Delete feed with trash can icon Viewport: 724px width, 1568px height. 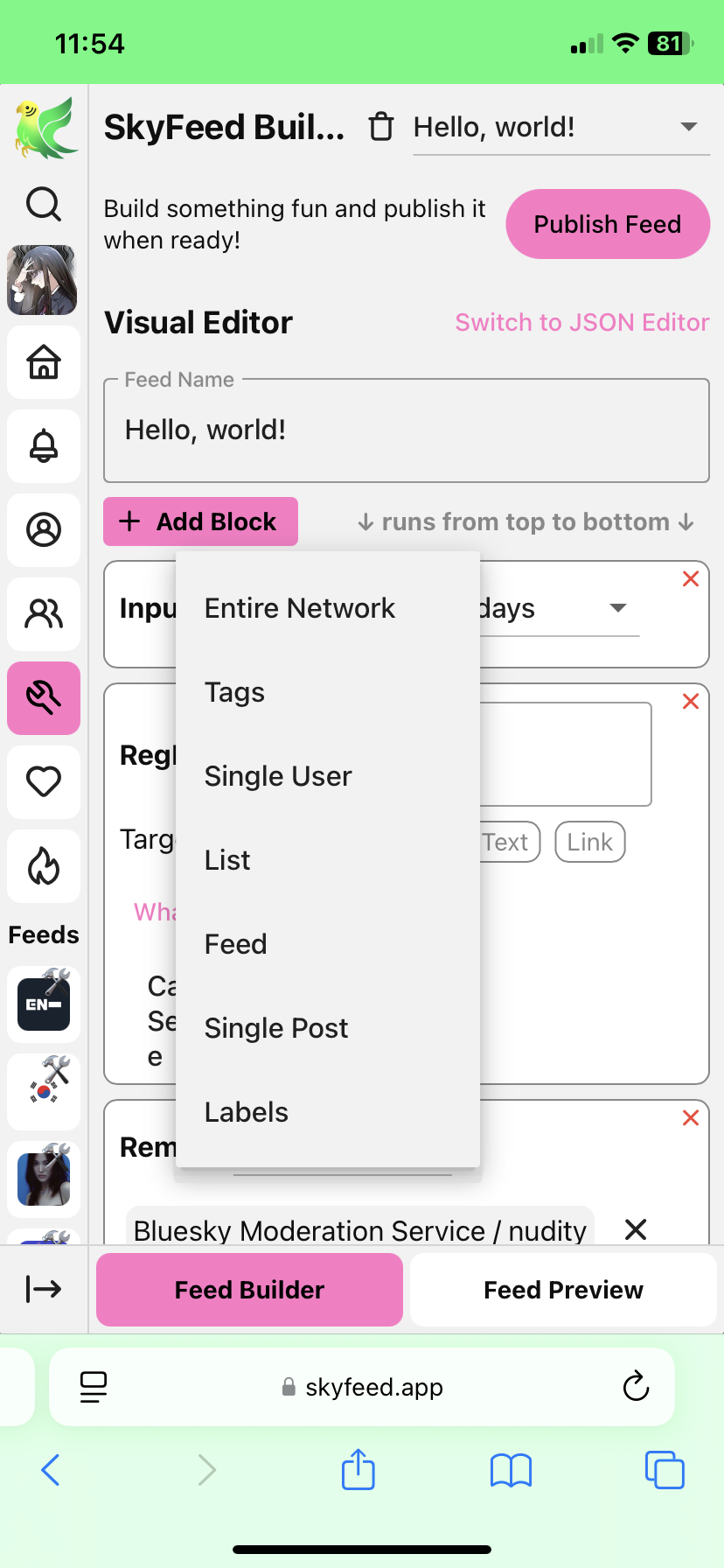click(x=381, y=127)
